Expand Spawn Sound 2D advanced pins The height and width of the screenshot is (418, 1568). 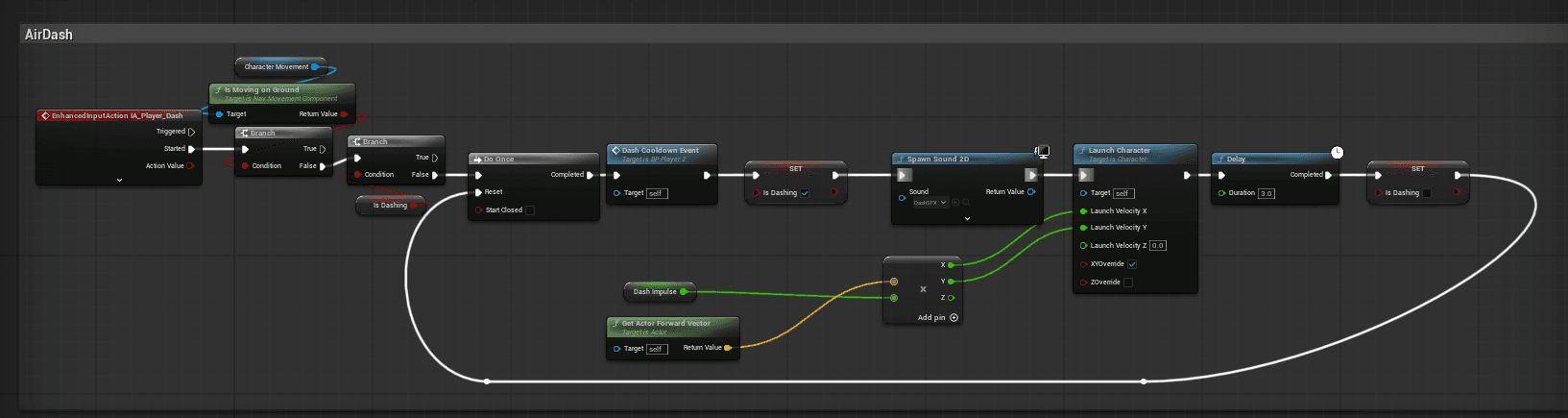pyautogui.click(x=967, y=219)
